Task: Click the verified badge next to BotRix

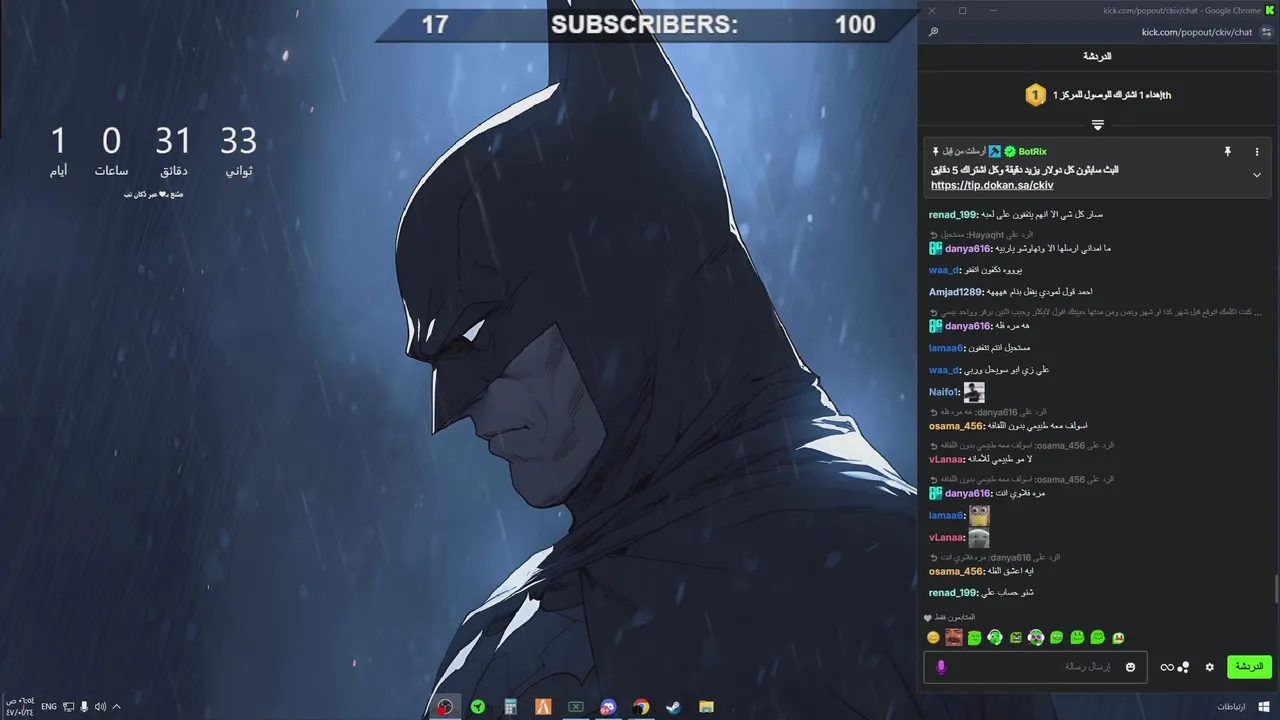Action: 1010,151
